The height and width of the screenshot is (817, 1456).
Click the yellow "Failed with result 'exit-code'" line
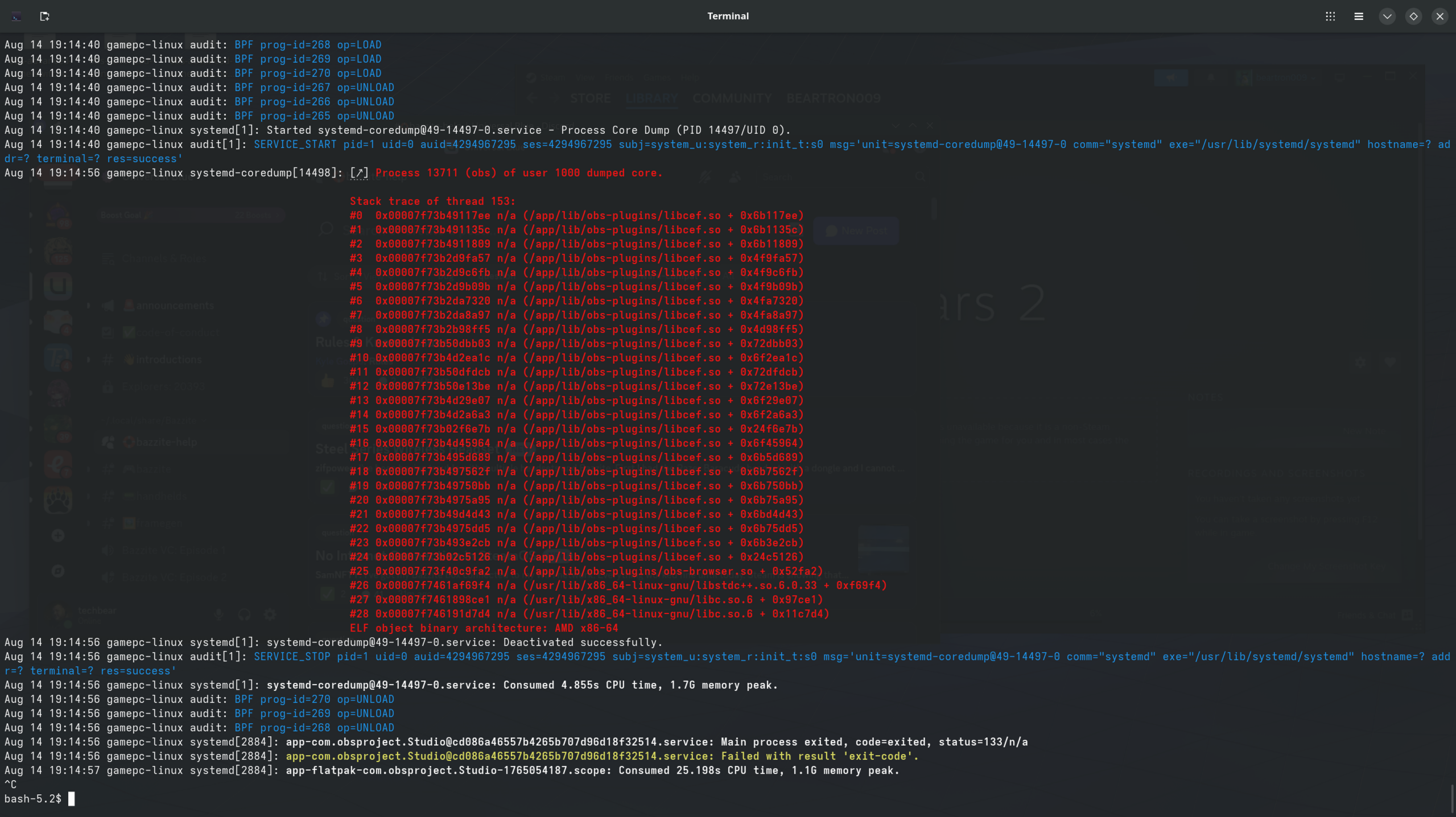click(603, 756)
